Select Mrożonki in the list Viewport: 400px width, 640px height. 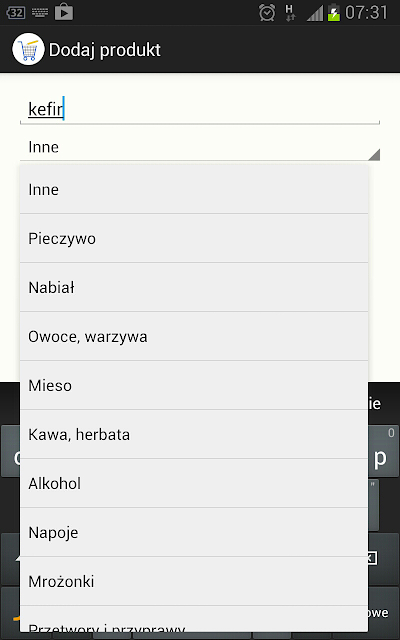[194, 581]
